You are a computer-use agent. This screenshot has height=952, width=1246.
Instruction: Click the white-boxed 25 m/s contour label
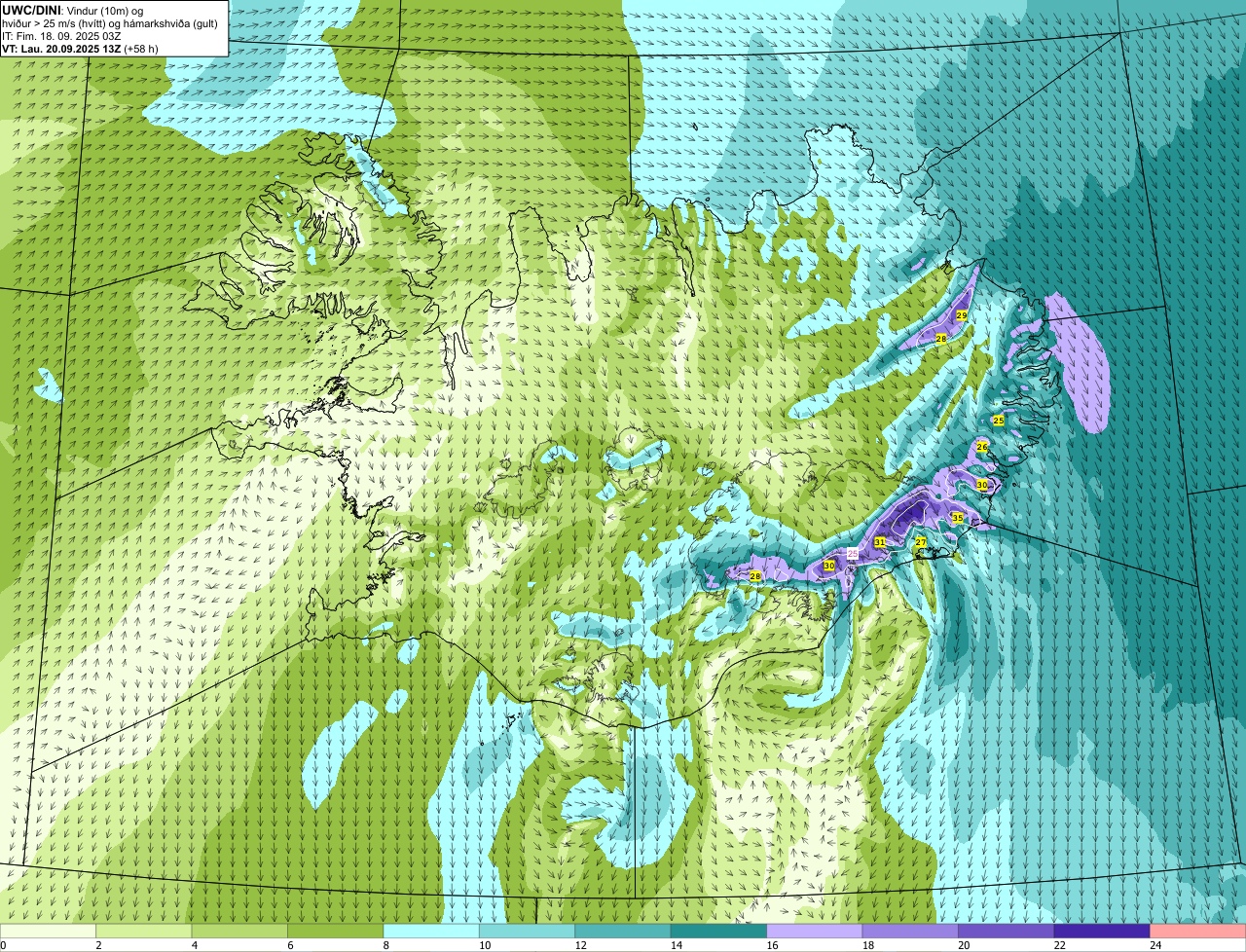853,553
